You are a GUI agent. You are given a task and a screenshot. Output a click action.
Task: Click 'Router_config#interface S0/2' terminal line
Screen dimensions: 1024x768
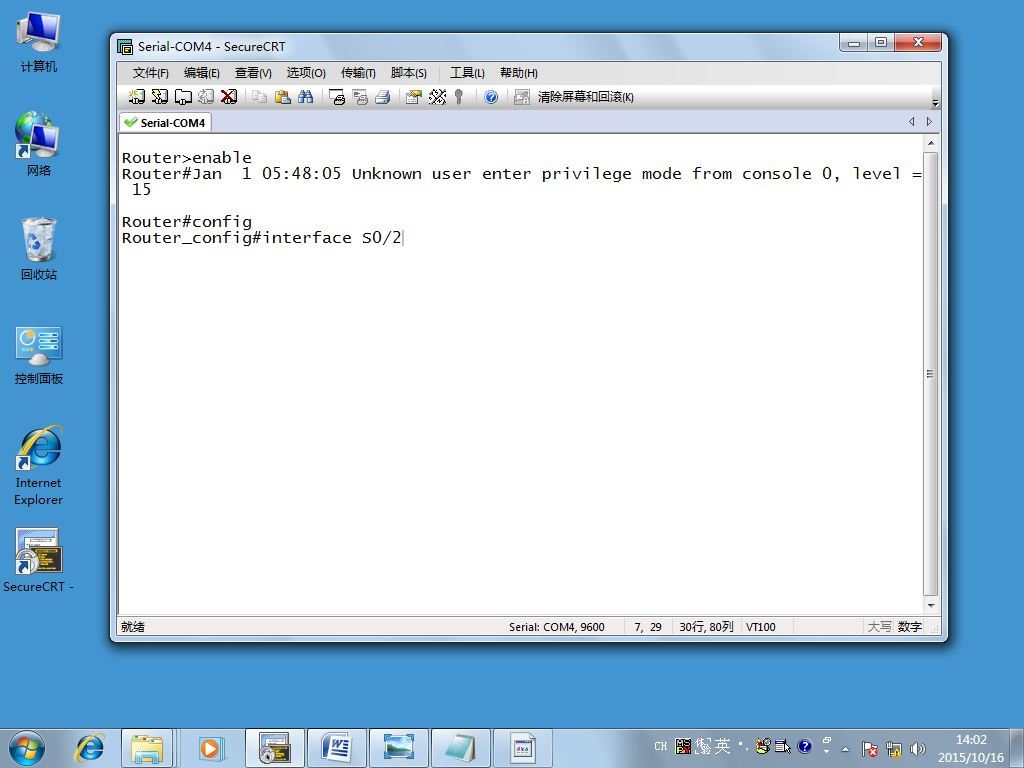pyautogui.click(x=261, y=238)
